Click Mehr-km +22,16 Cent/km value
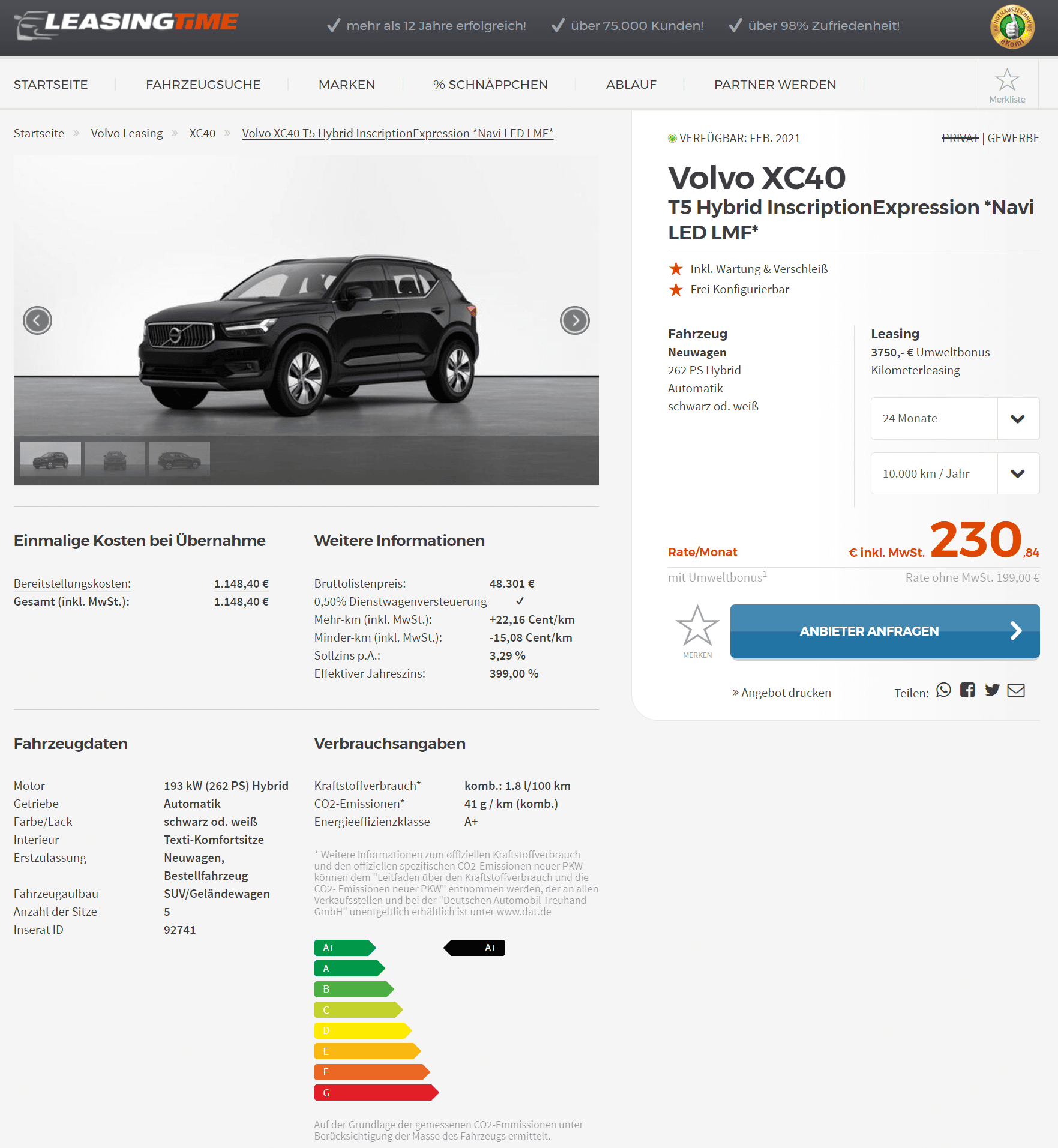This screenshot has height=1148, width=1058. (532, 619)
